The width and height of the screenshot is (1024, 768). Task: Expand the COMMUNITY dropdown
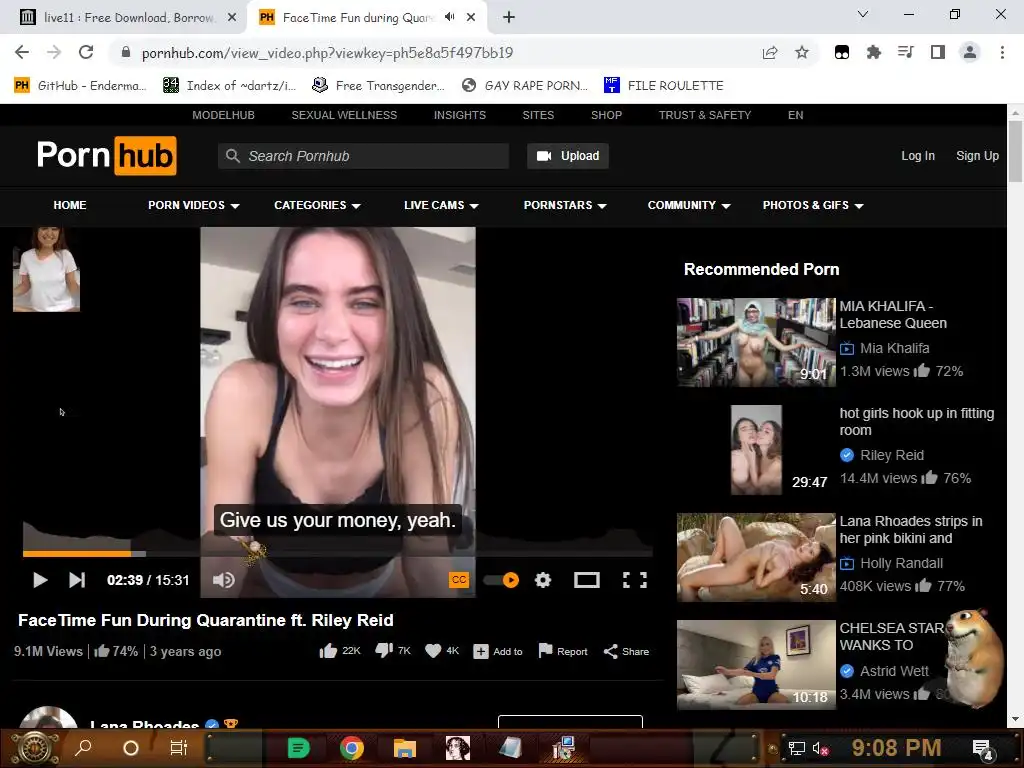(689, 205)
